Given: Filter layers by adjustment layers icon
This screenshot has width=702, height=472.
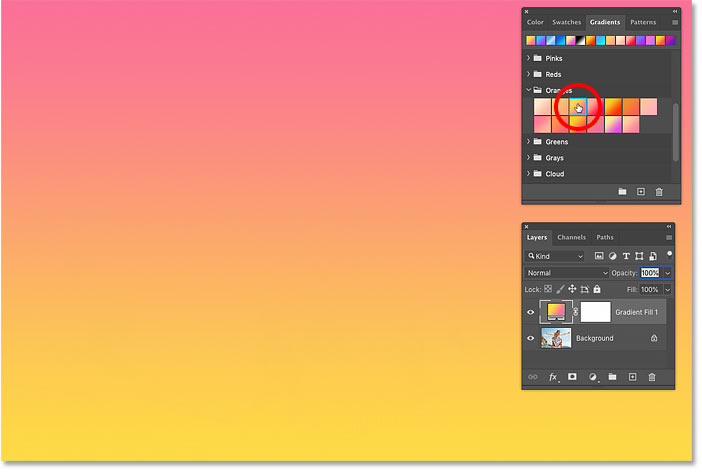Looking at the screenshot, I should pyautogui.click(x=612, y=256).
